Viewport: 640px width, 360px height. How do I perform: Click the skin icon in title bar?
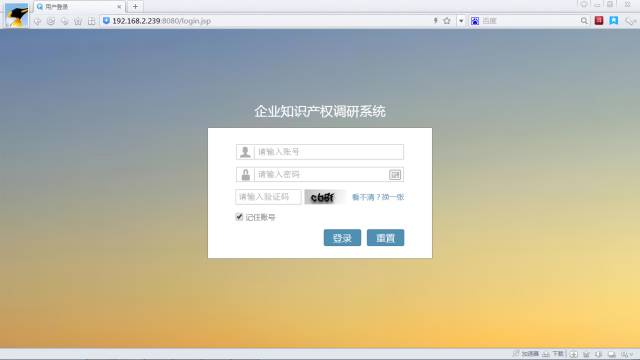pyautogui.click(x=584, y=4)
